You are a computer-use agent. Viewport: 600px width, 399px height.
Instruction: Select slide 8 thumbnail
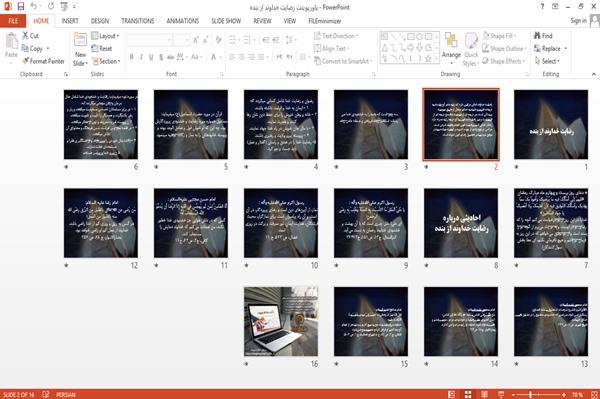pyautogui.click(x=461, y=223)
